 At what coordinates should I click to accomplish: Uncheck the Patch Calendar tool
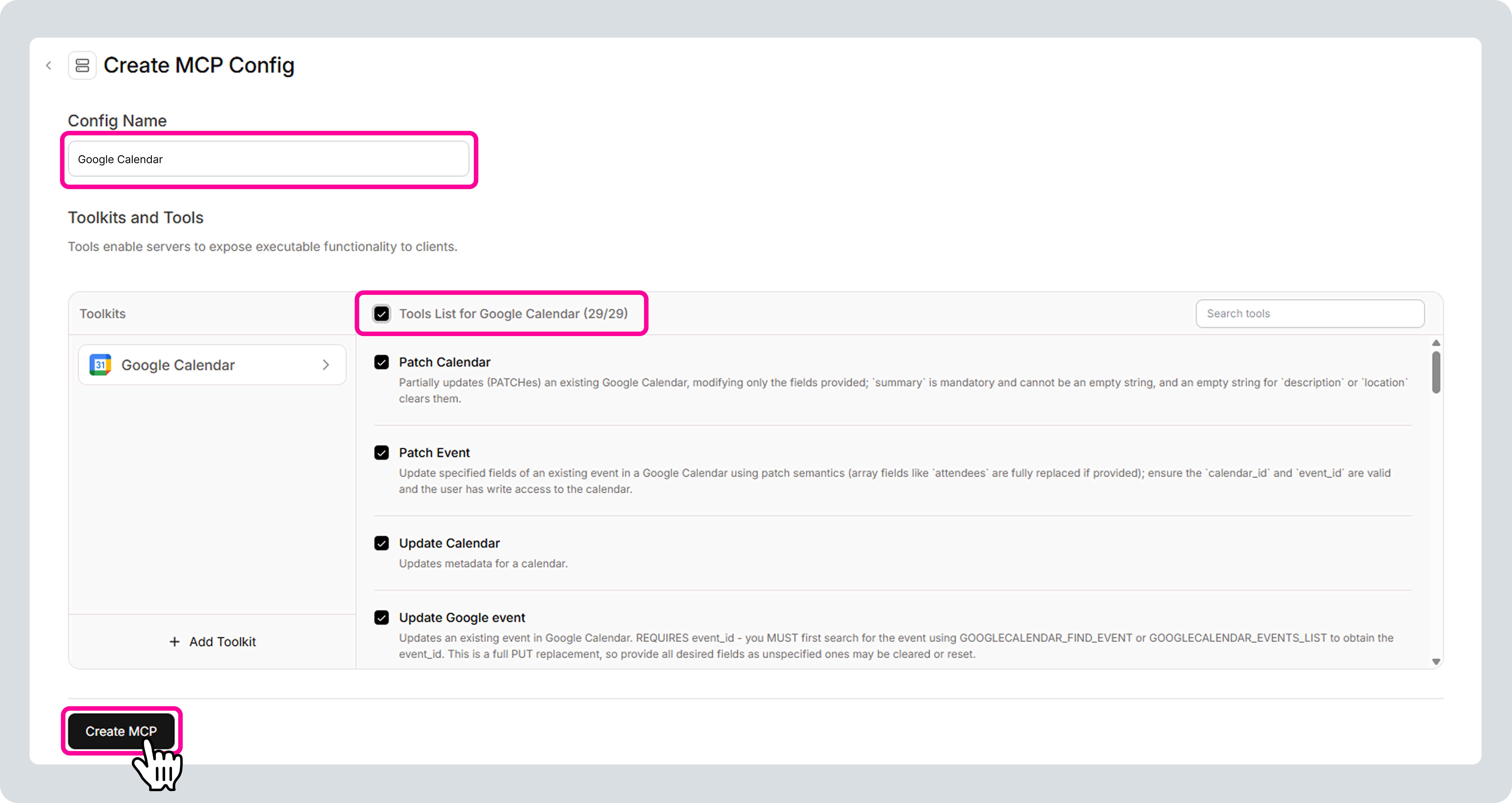coord(382,362)
